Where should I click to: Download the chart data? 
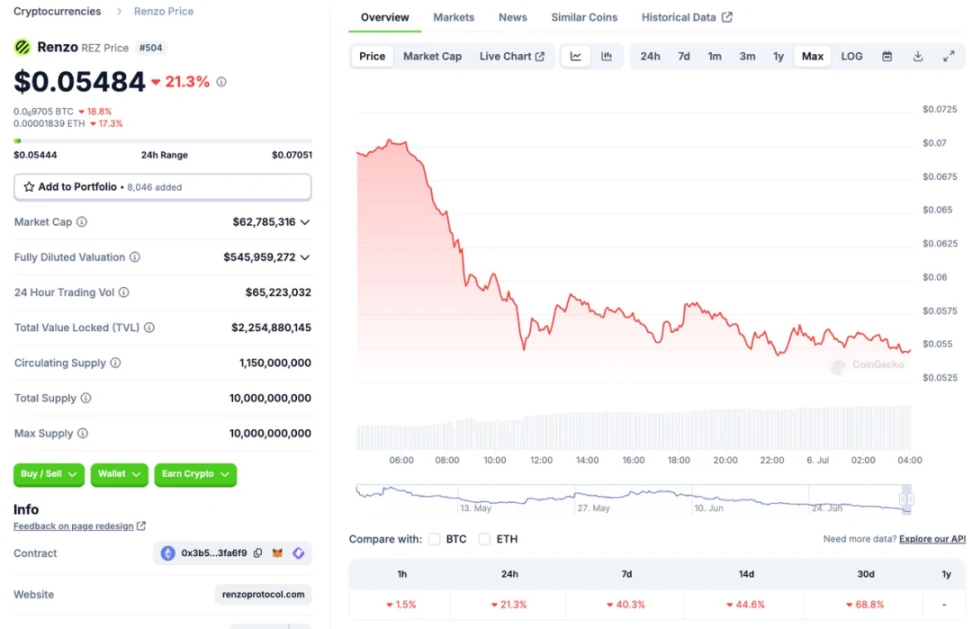click(918, 57)
